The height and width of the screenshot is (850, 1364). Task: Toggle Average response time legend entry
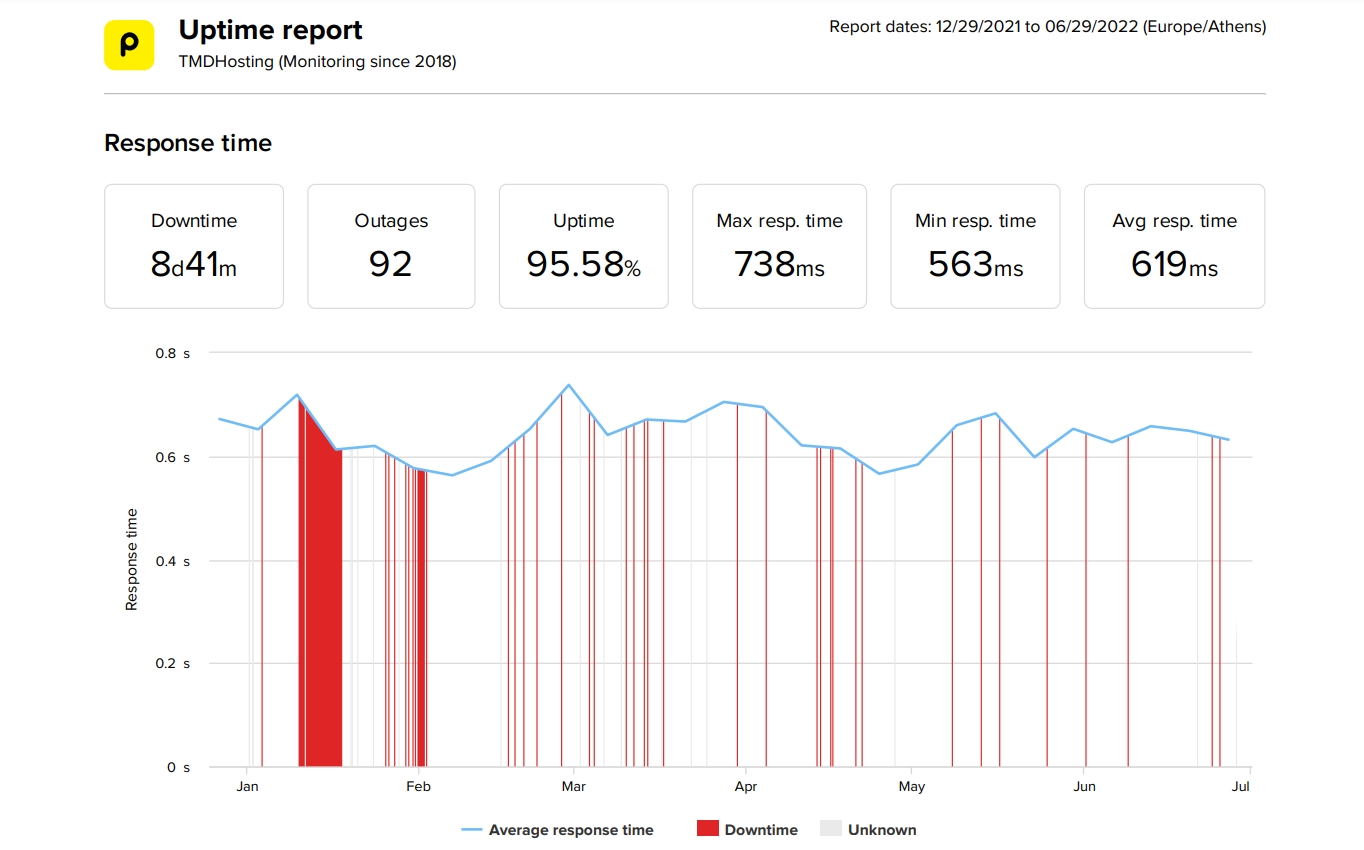coord(558,830)
